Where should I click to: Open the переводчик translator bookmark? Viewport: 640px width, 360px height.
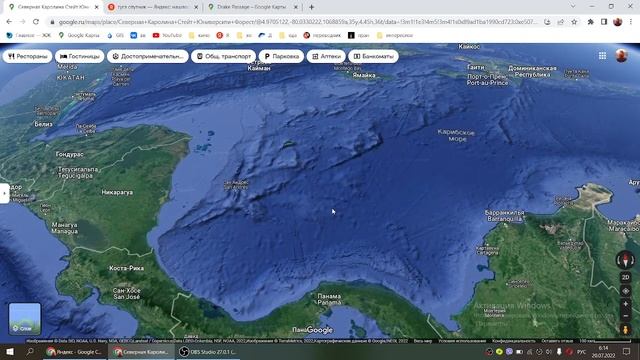pyautogui.click(x=322, y=36)
